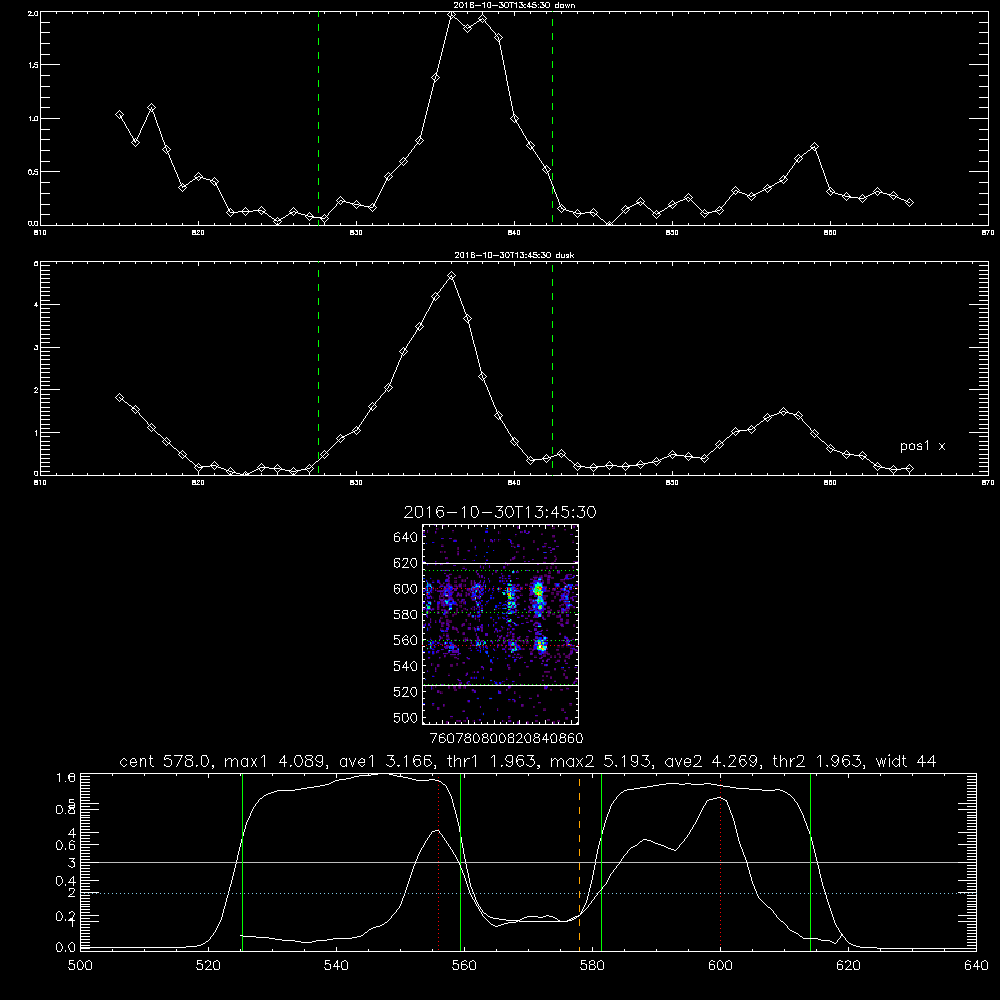Image resolution: width=1000 pixels, height=1000 pixels.
Task: Click the leftmost green vertical line in bottom plot
Action: tap(242, 861)
